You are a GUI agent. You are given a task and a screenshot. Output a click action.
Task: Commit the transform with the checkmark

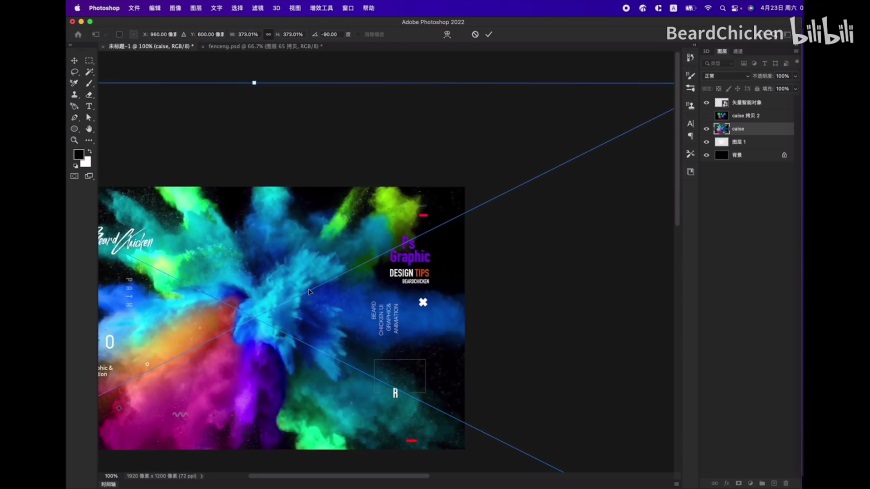[x=489, y=34]
